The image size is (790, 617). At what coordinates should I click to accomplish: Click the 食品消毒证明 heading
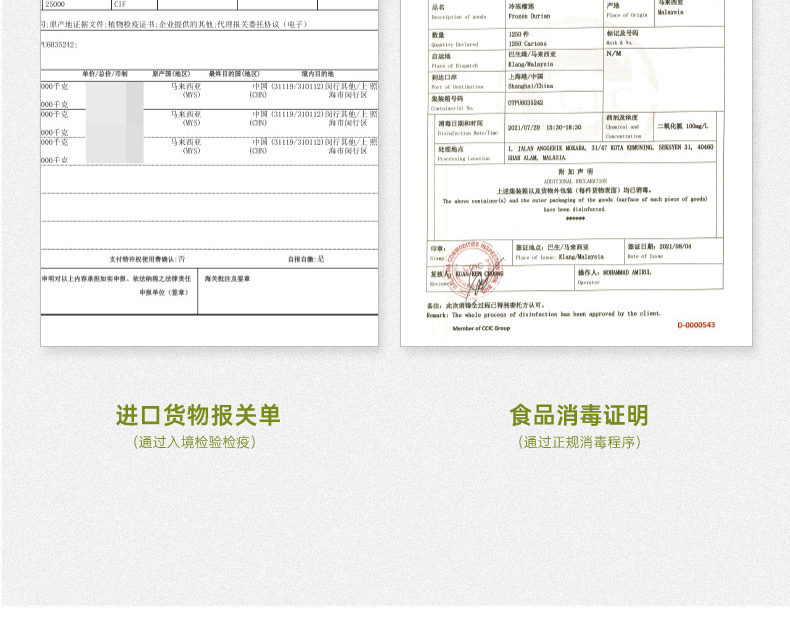coord(579,415)
